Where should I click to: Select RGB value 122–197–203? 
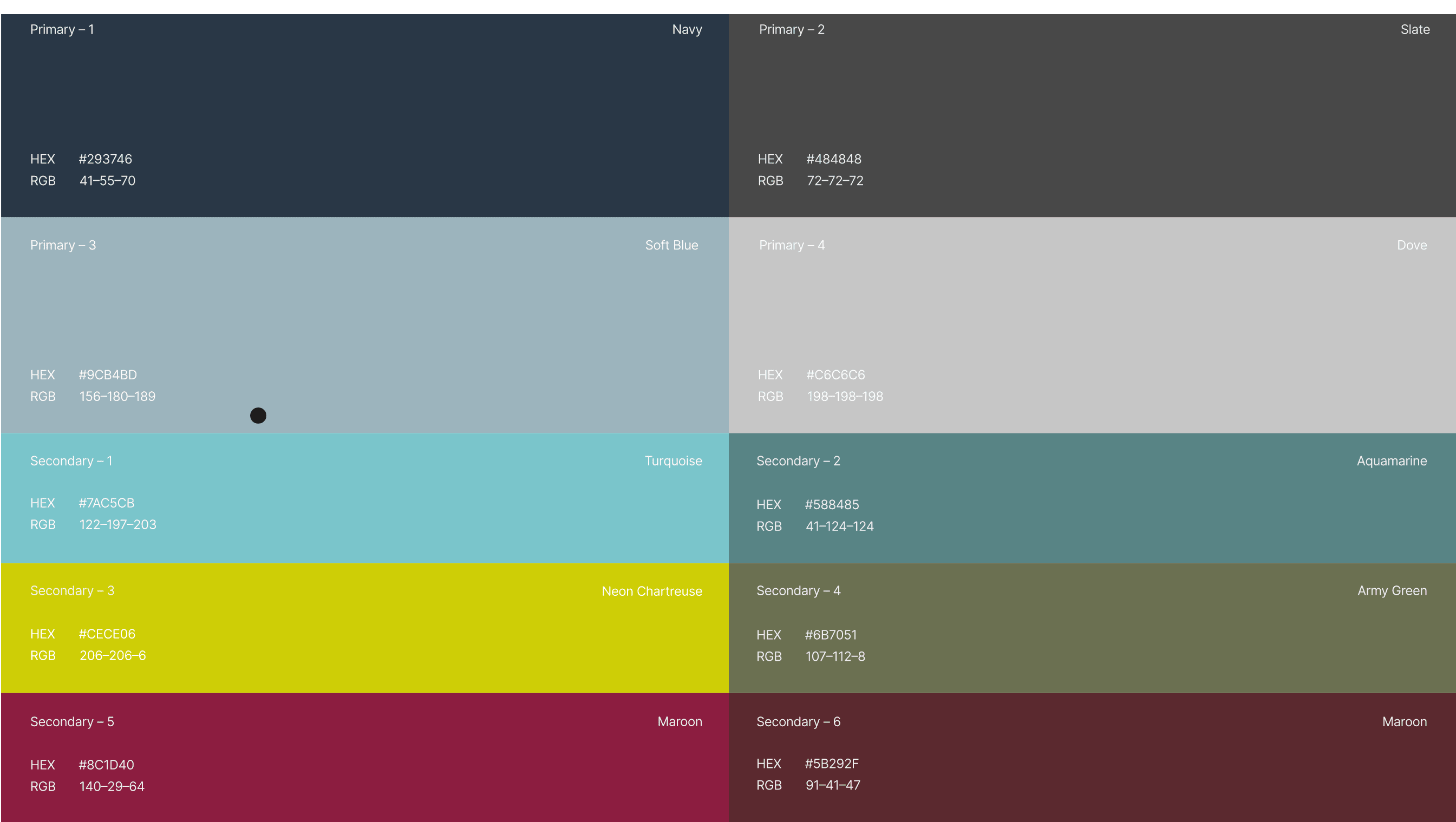click(x=117, y=525)
